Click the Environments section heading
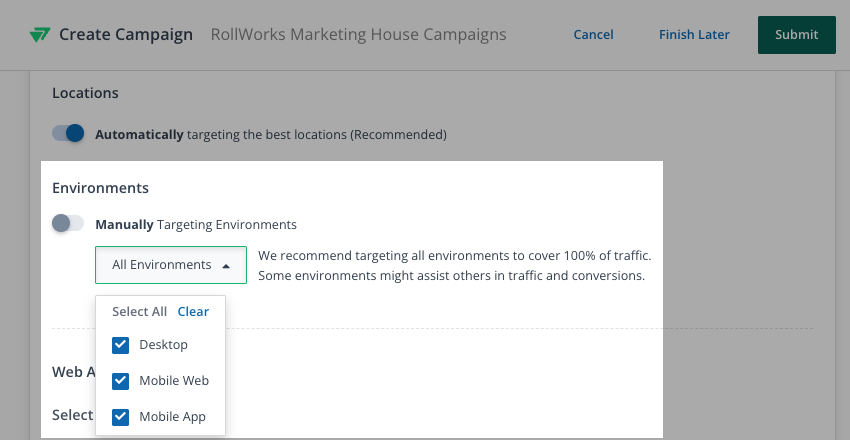 100,188
